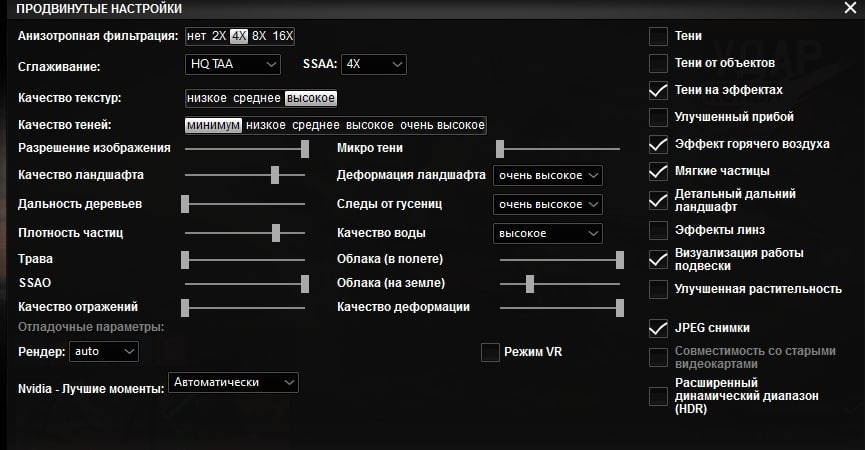The width and height of the screenshot is (865, 450).
Task: Click the Разрешение изображения slider handle
Action: 305,149
